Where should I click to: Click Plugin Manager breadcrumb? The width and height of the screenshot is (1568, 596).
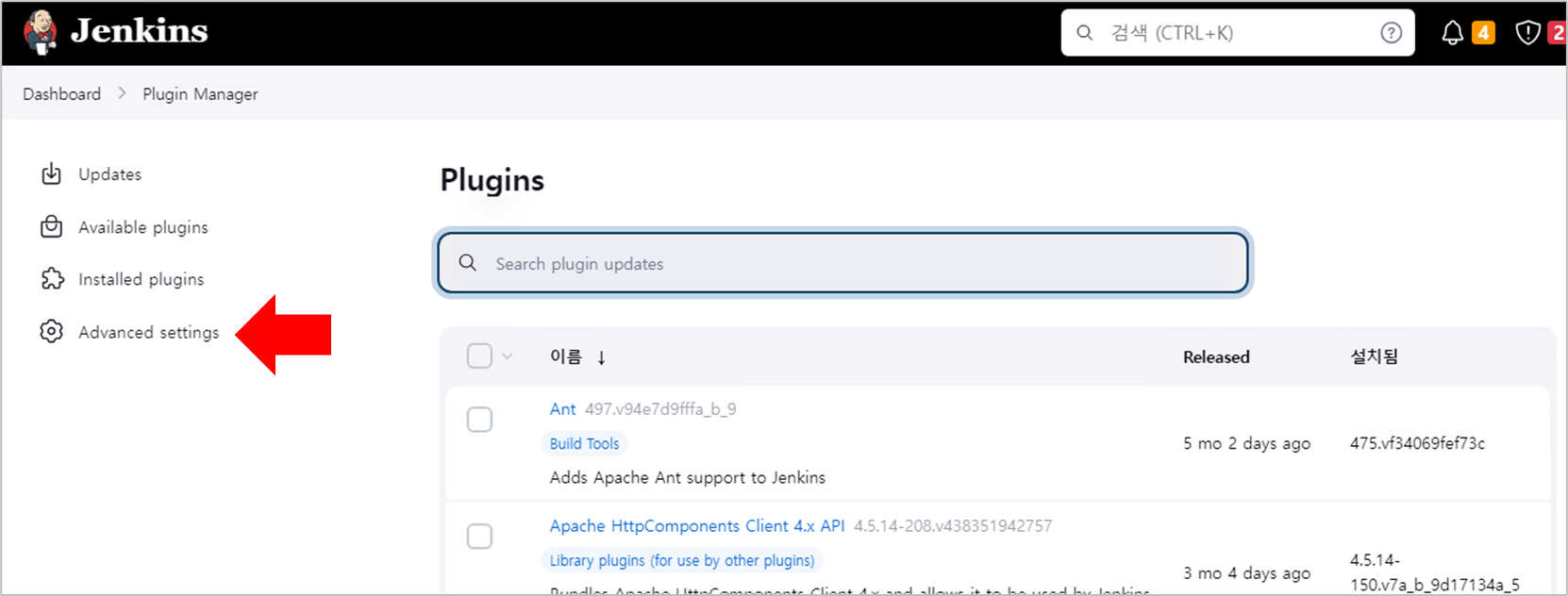point(200,94)
